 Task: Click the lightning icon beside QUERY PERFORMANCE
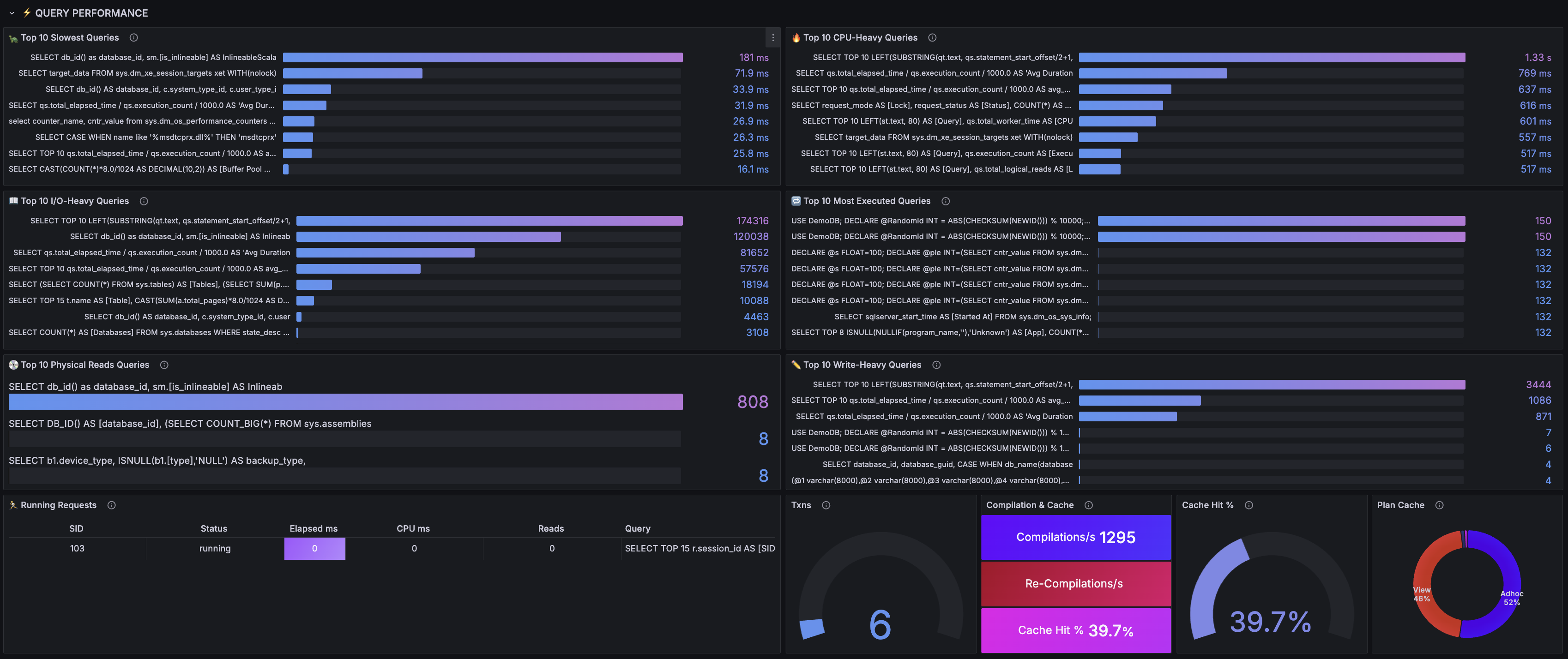27,13
